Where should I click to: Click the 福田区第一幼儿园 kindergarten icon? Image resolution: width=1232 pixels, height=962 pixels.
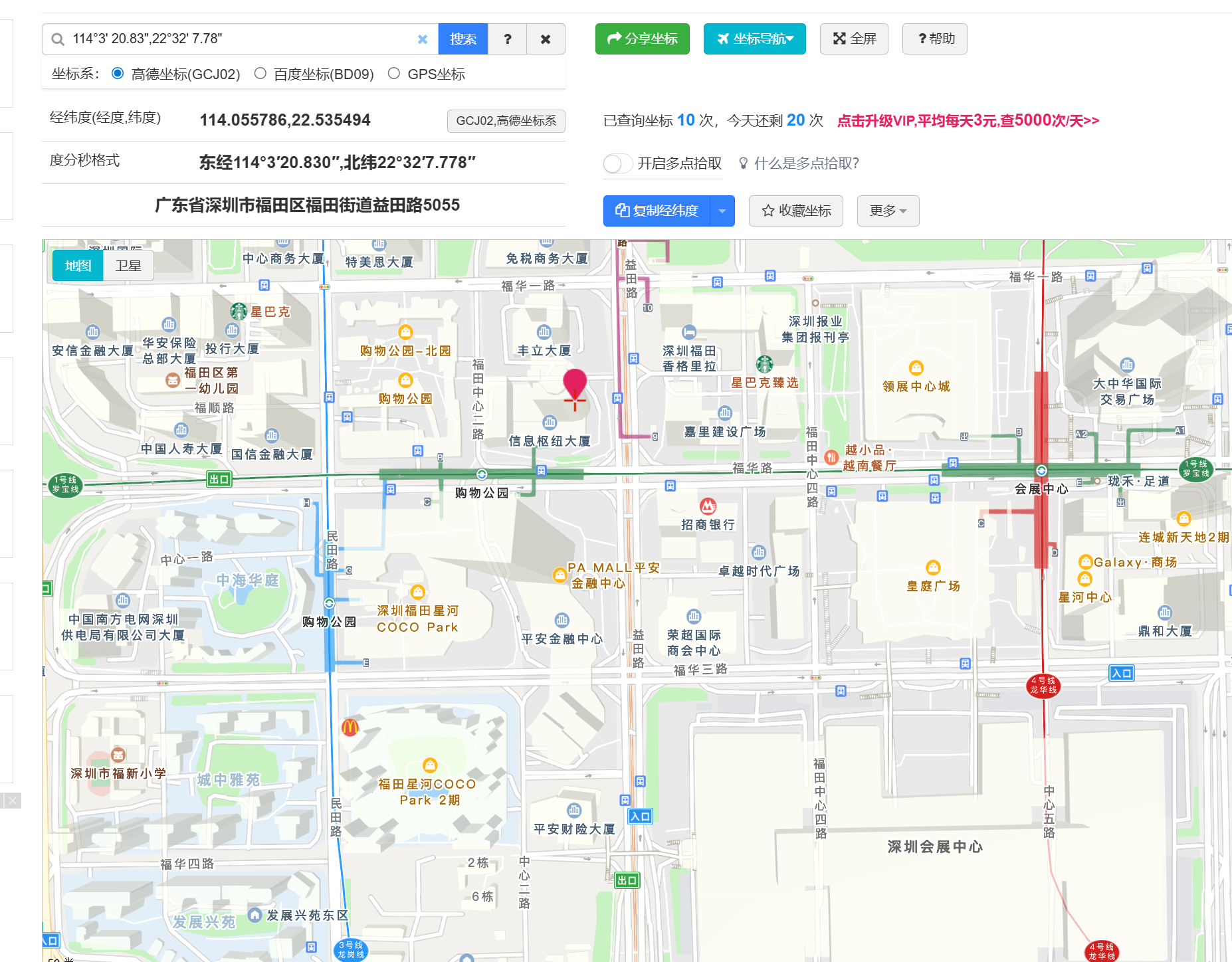(x=173, y=380)
